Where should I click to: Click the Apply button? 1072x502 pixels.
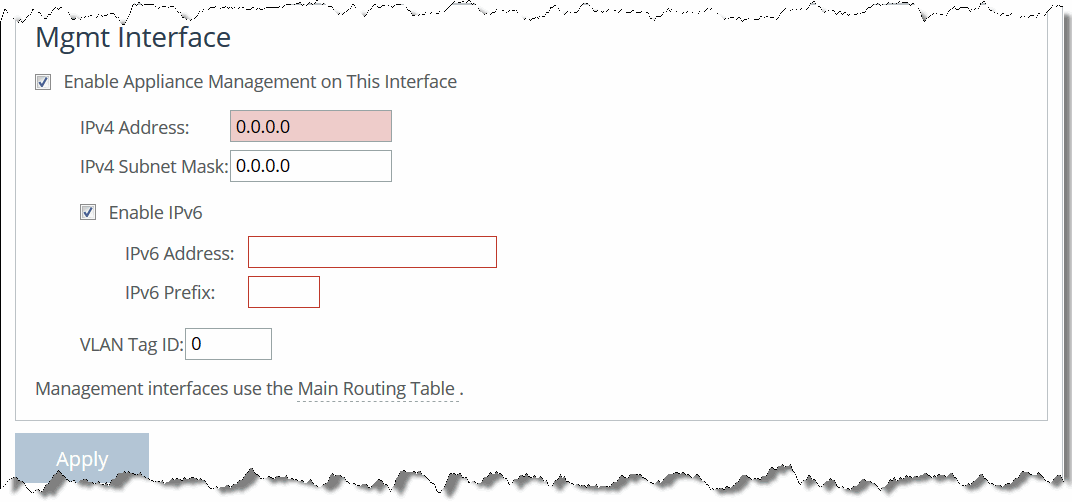click(x=82, y=456)
